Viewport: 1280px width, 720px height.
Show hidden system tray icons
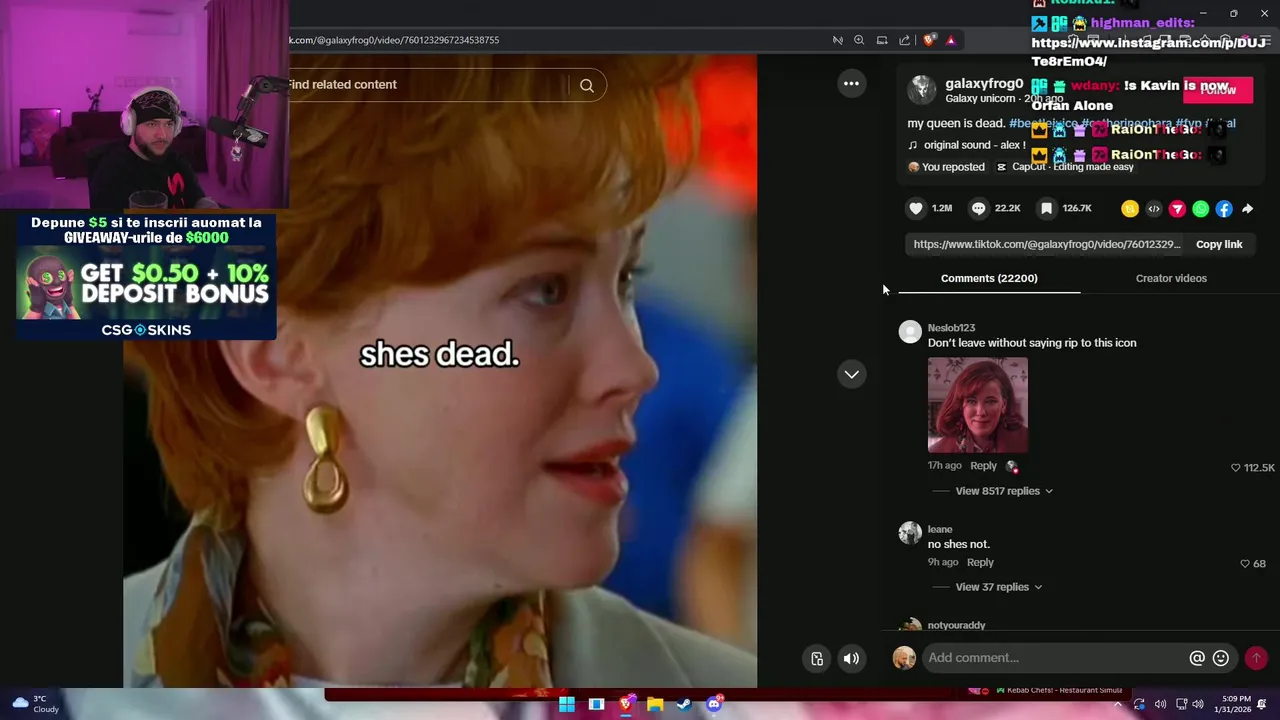[1117, 704]
